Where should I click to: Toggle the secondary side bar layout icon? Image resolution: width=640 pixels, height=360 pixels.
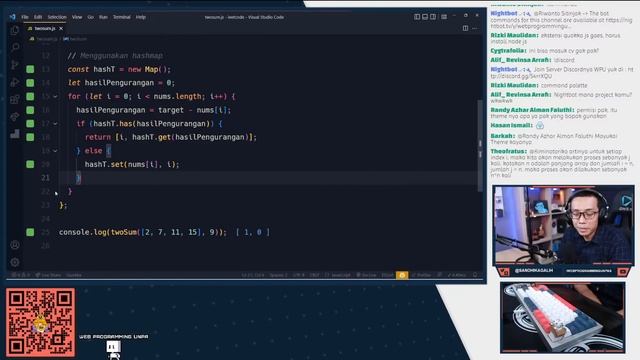pyautogui.click(x=433, y=17)
